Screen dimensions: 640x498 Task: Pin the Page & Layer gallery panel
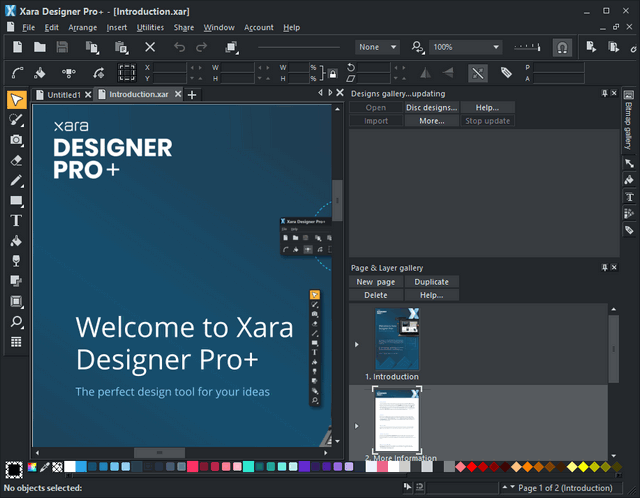604,268
